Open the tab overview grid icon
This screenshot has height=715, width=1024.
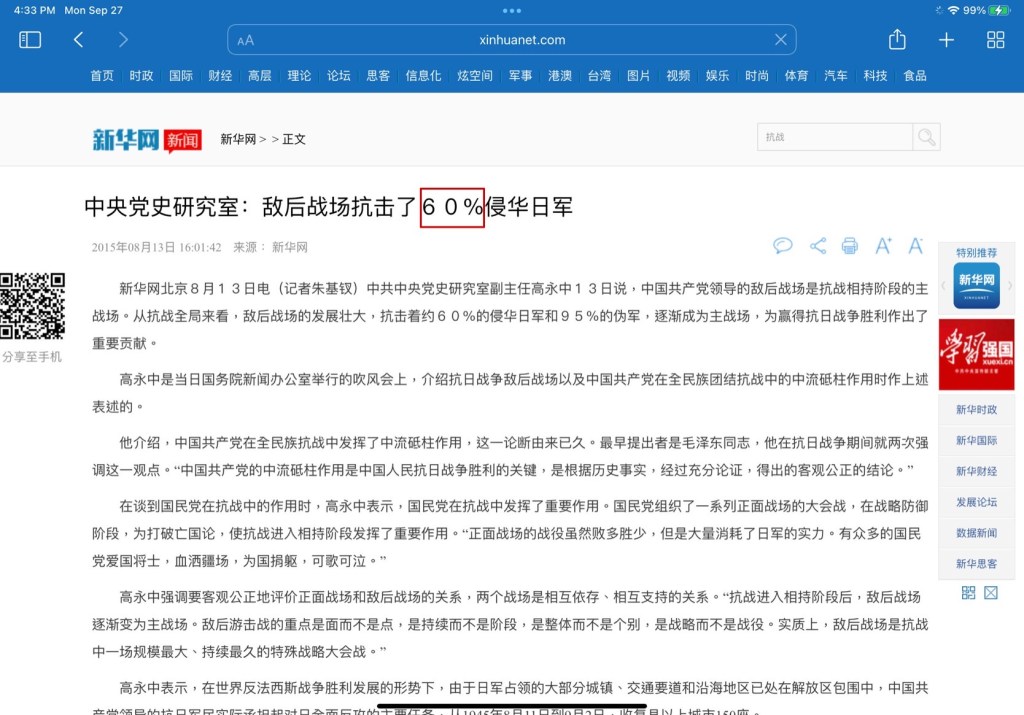[x=995, y=40]
